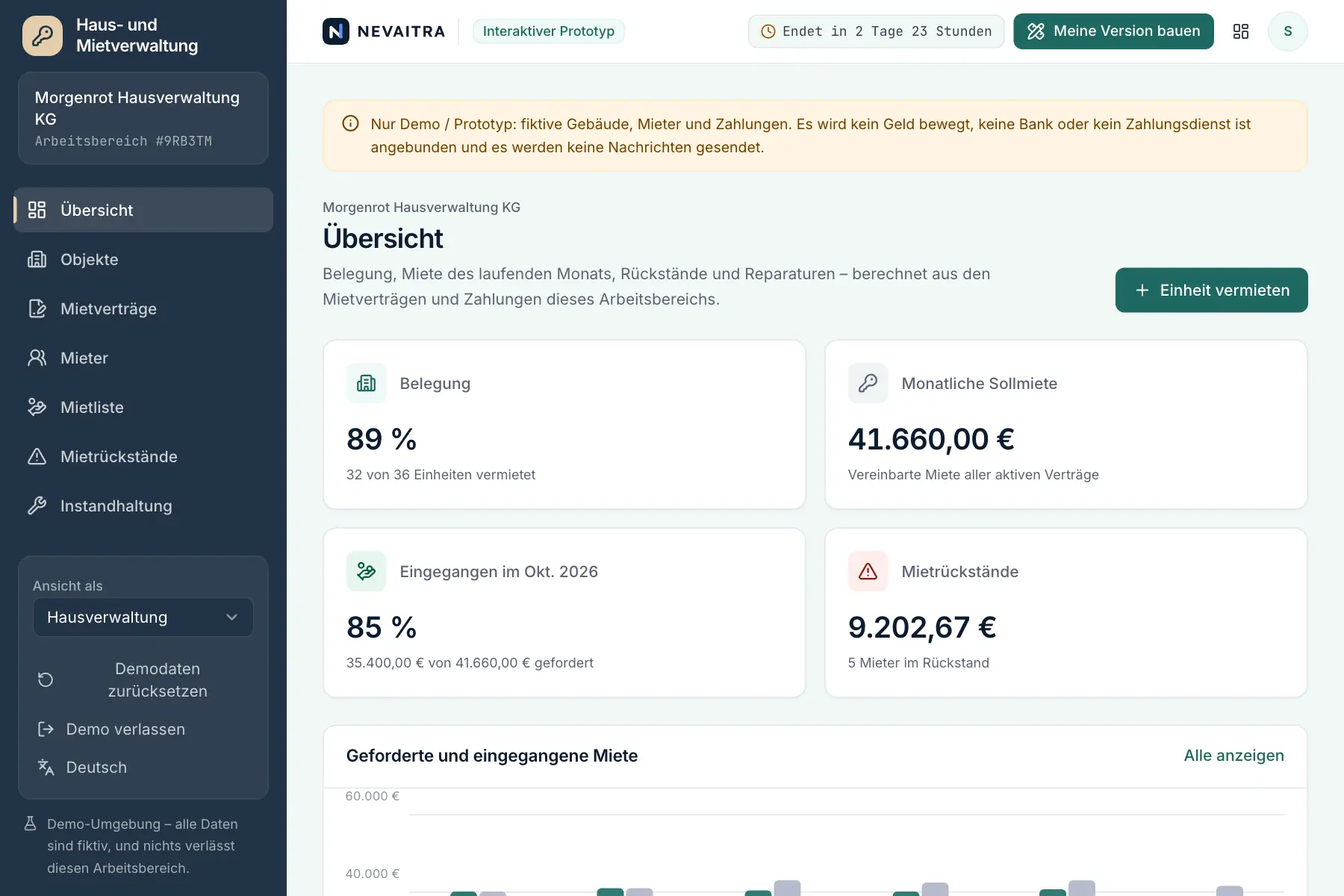1344x896 pixels.
Task: Click the Einheit vermieten button
Action: [1211, 290]
